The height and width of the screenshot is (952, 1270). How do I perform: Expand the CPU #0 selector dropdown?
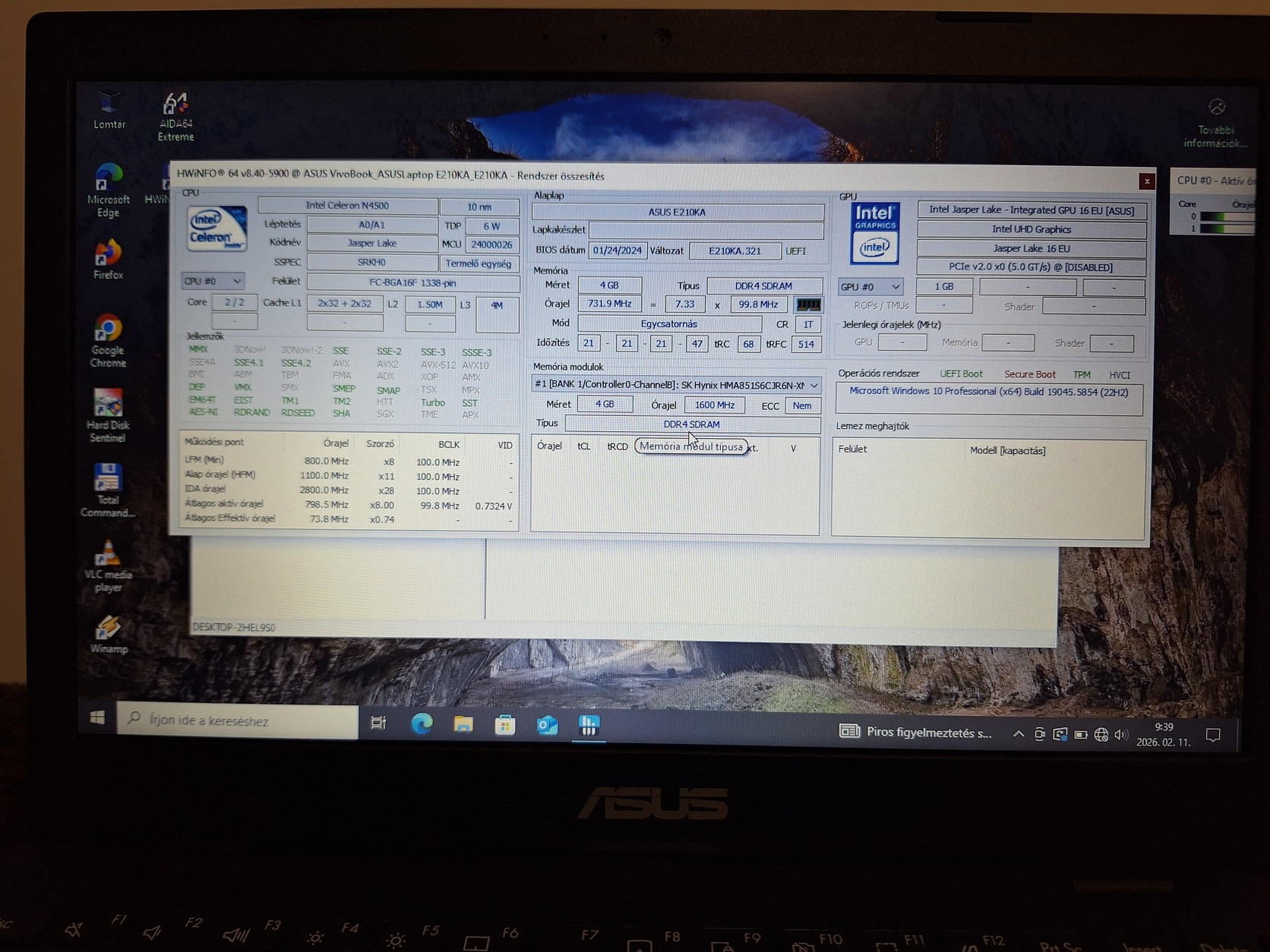[213, 281]
